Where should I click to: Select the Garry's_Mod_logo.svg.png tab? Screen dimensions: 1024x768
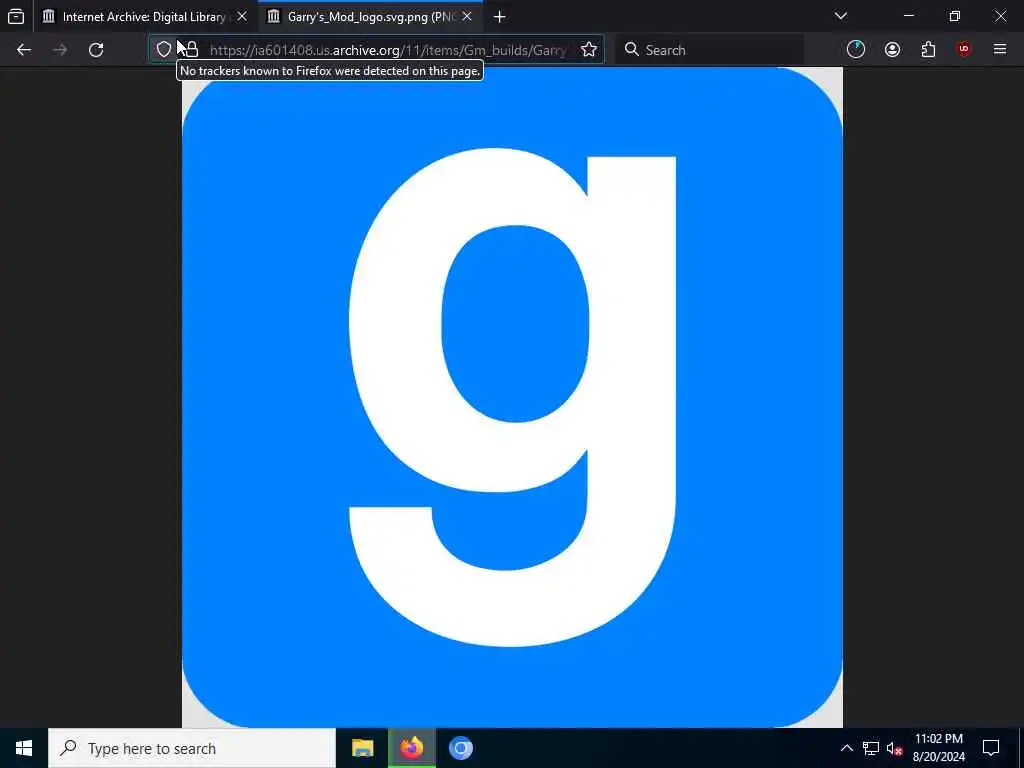(370, 16)
